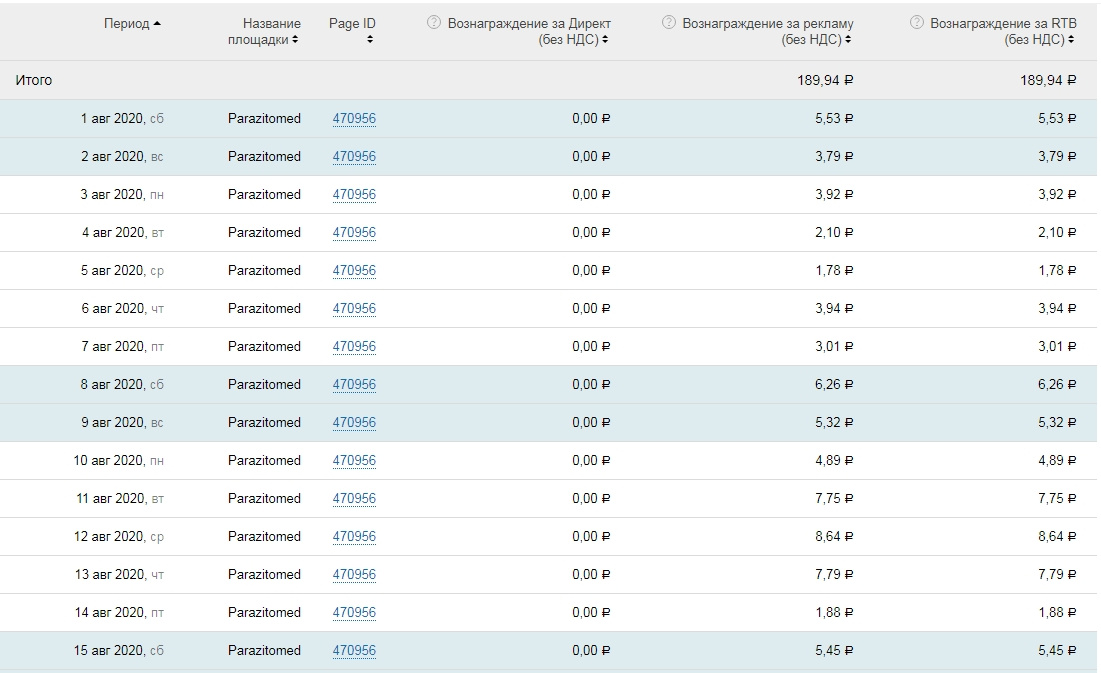Click the Итого total row label
1101x673 pixels.
pyautogui.click(x=34, y=80)
